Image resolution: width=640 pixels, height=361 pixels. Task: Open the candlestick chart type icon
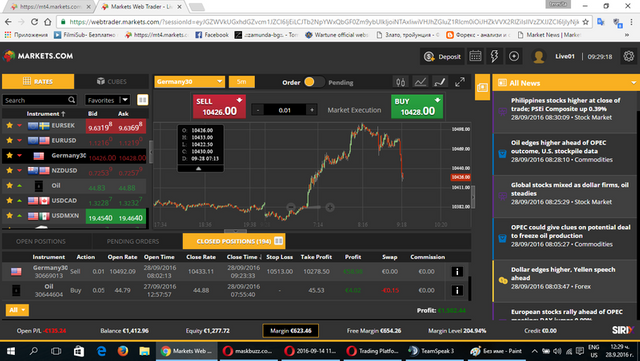coord(400,82)
